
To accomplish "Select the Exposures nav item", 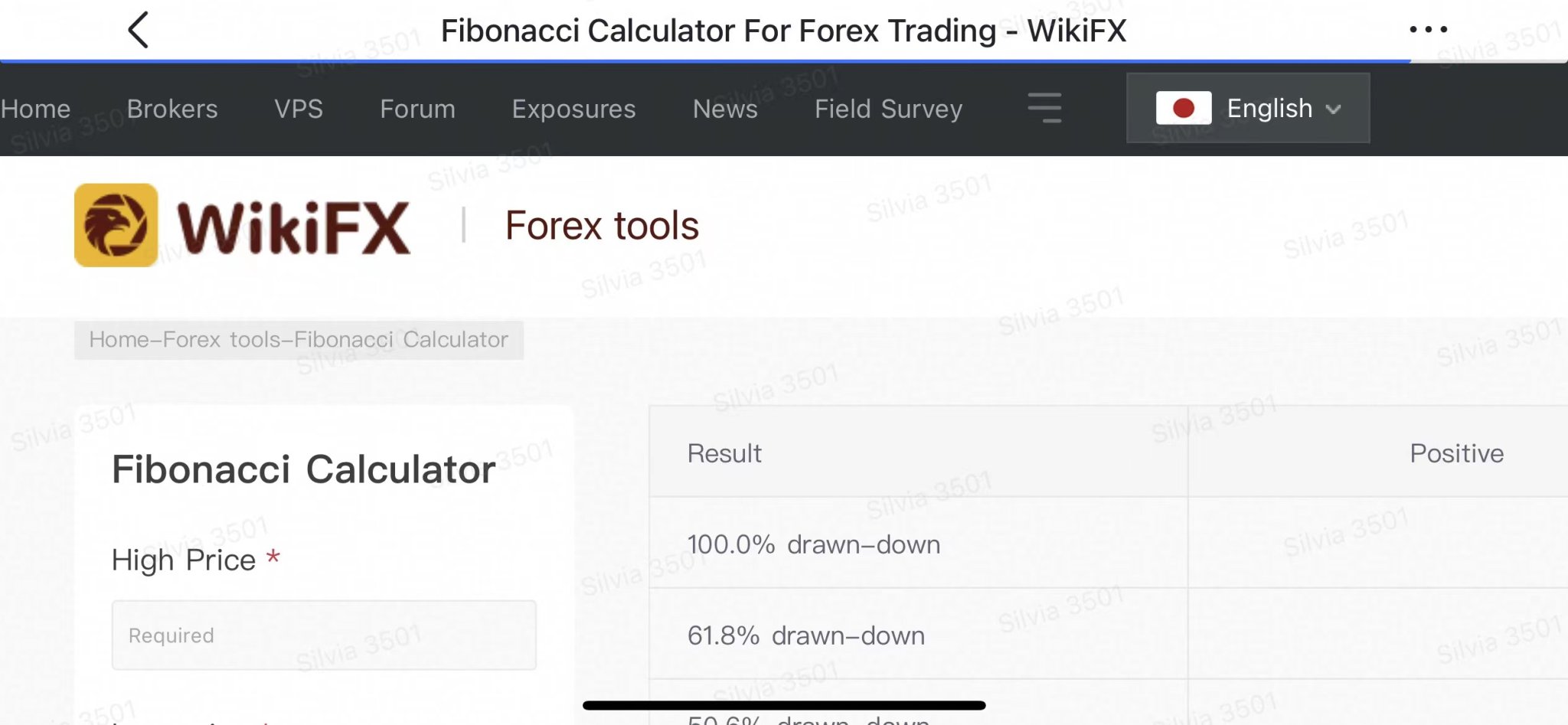I will 573,109.
